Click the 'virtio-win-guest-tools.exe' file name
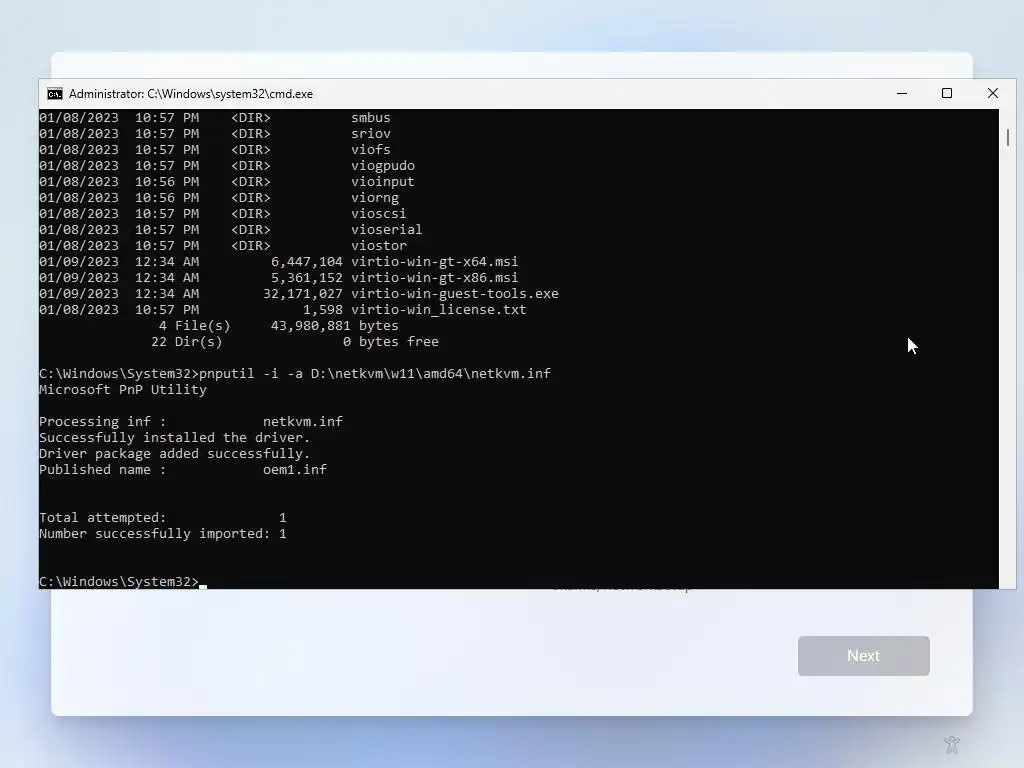 click(x=455, y=293)
